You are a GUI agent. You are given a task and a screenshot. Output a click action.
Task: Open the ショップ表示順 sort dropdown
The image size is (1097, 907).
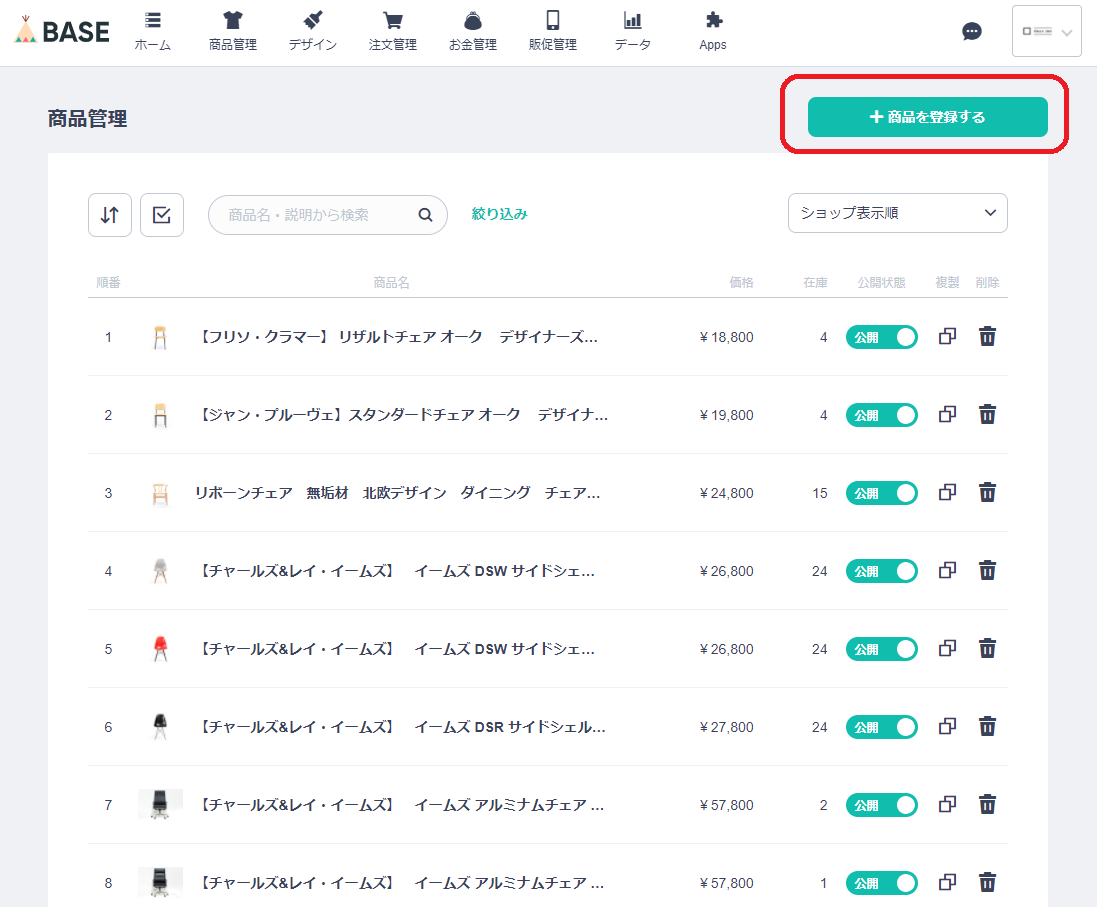(896, 213)
